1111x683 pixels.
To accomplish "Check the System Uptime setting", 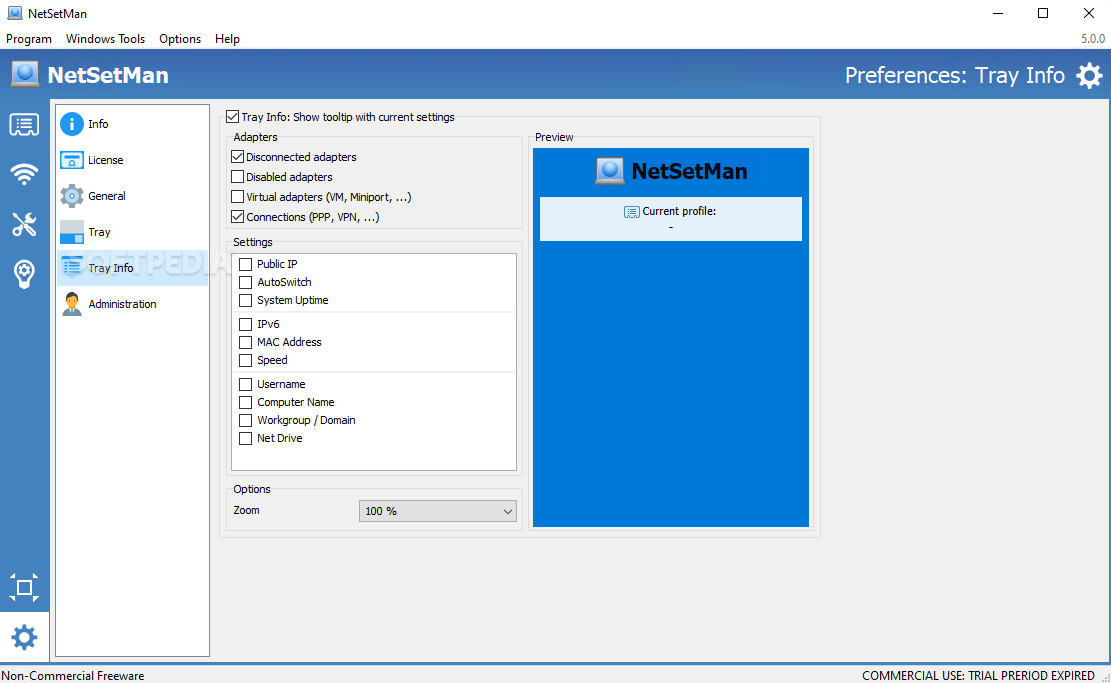I will [x=246, y=300].
